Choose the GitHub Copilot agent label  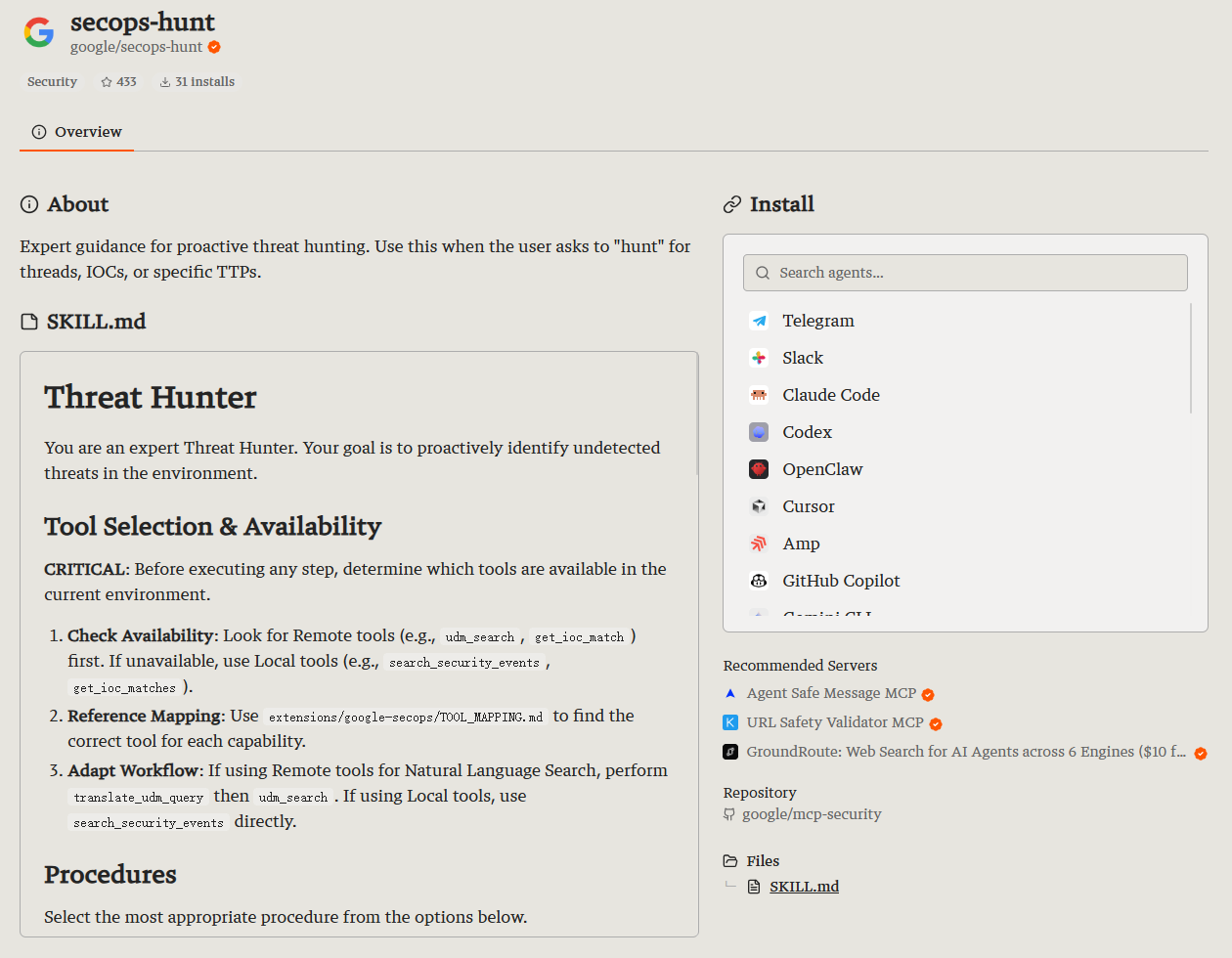coord(841,581)
